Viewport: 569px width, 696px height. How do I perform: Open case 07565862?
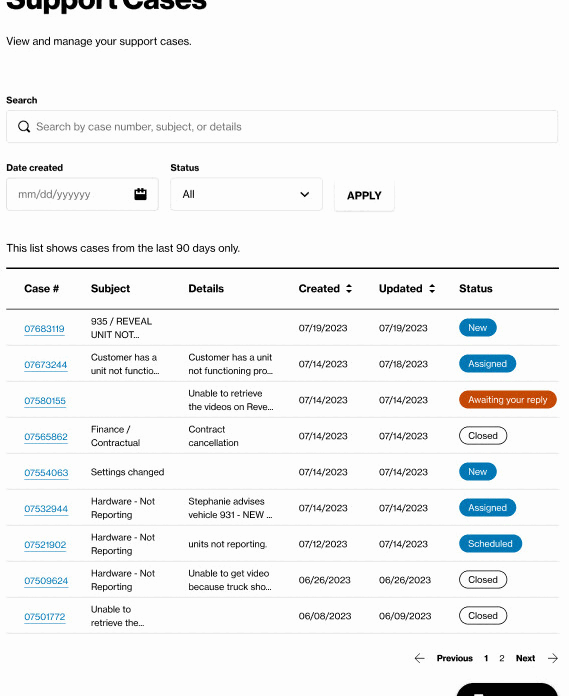46,437
